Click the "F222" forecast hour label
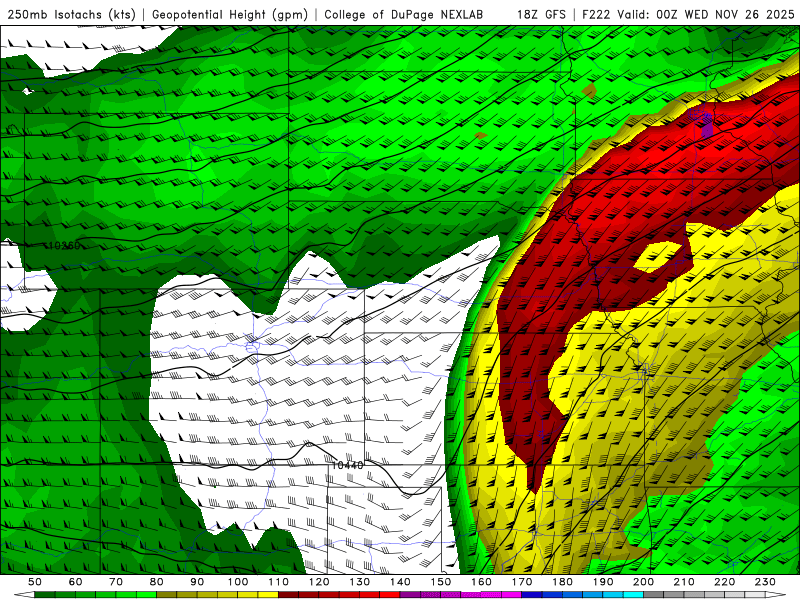This screenshot has height=600, width=800. [x=597, y=14]
